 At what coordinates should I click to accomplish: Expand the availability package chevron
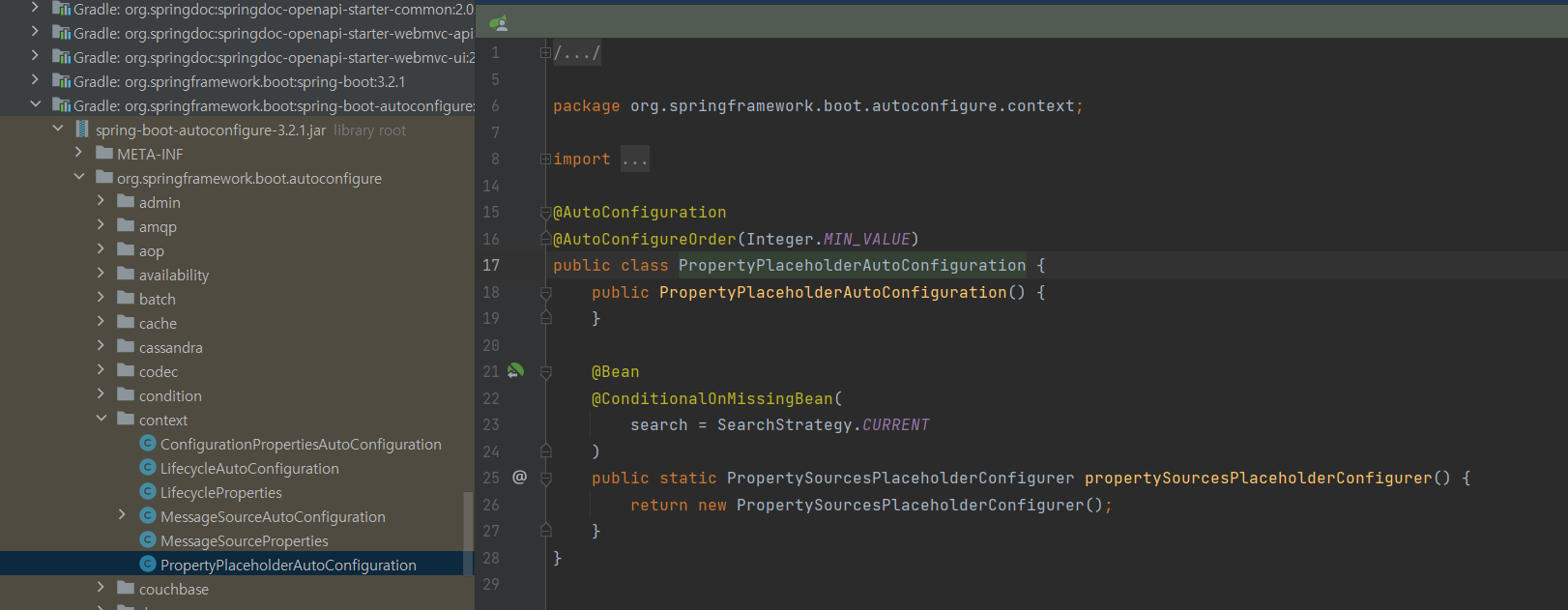click(x=101, y=274)
